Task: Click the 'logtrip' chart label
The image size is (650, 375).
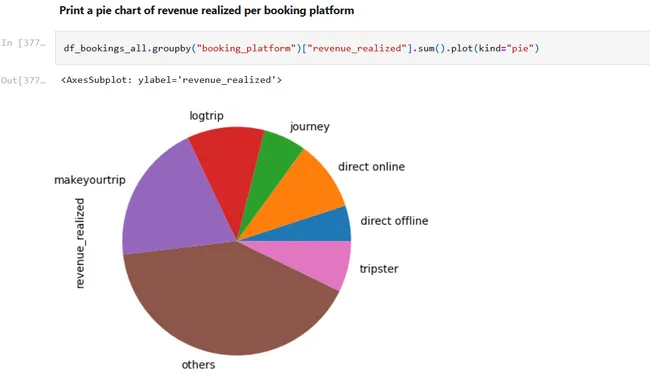Action: pos(206,116)
